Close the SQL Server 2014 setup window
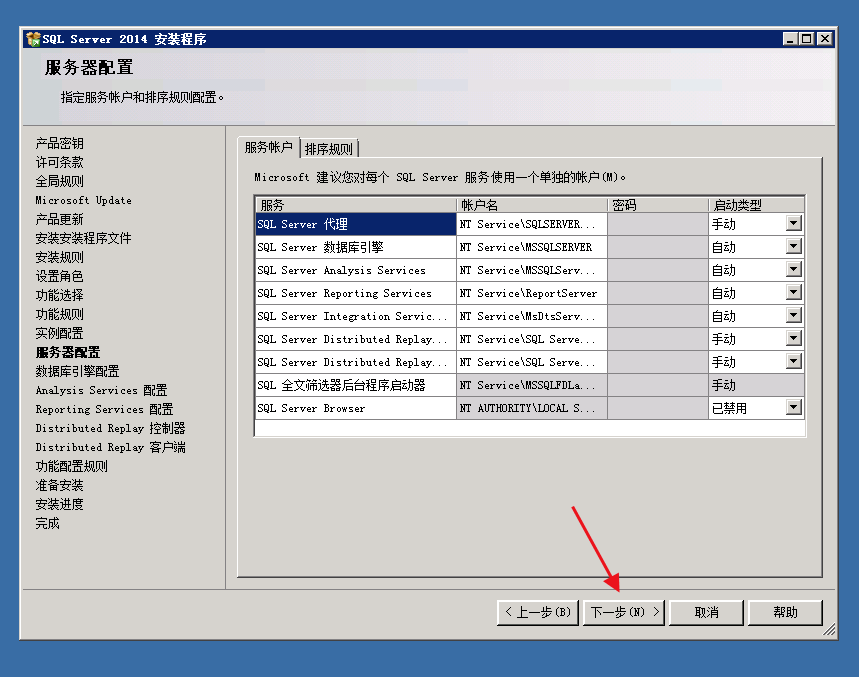The height and width of the screenshot is (677, 859). coord(824,39)
